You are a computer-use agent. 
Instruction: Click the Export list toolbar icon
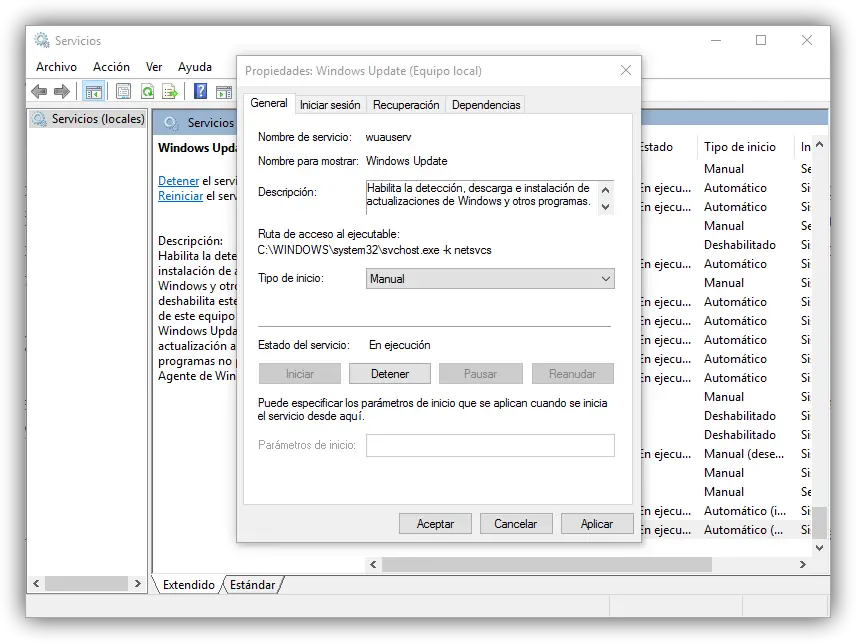coord(170,92)
